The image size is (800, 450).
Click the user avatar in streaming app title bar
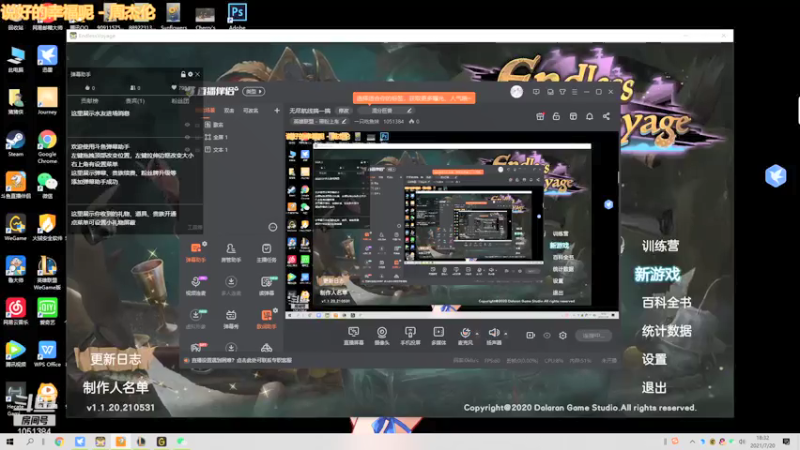(516, 92)
